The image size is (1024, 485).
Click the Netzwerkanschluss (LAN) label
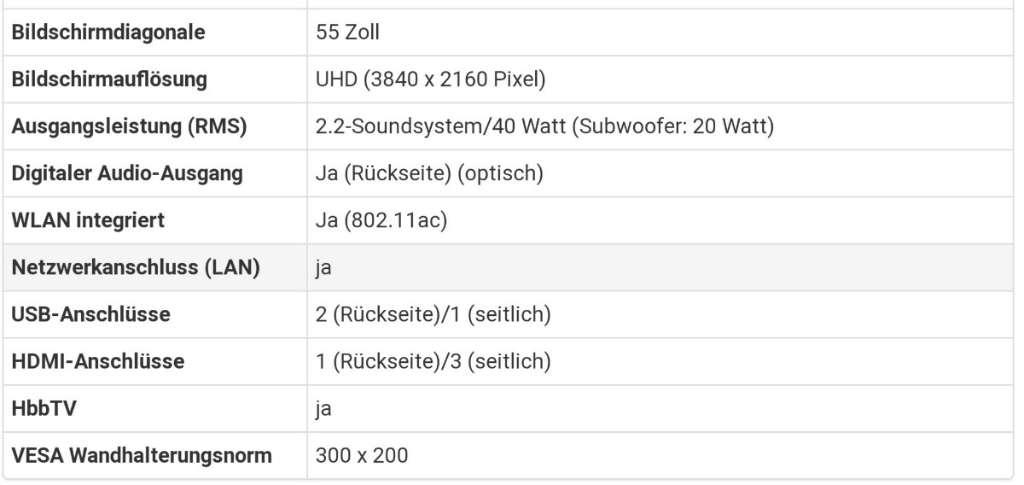(136, 268)
